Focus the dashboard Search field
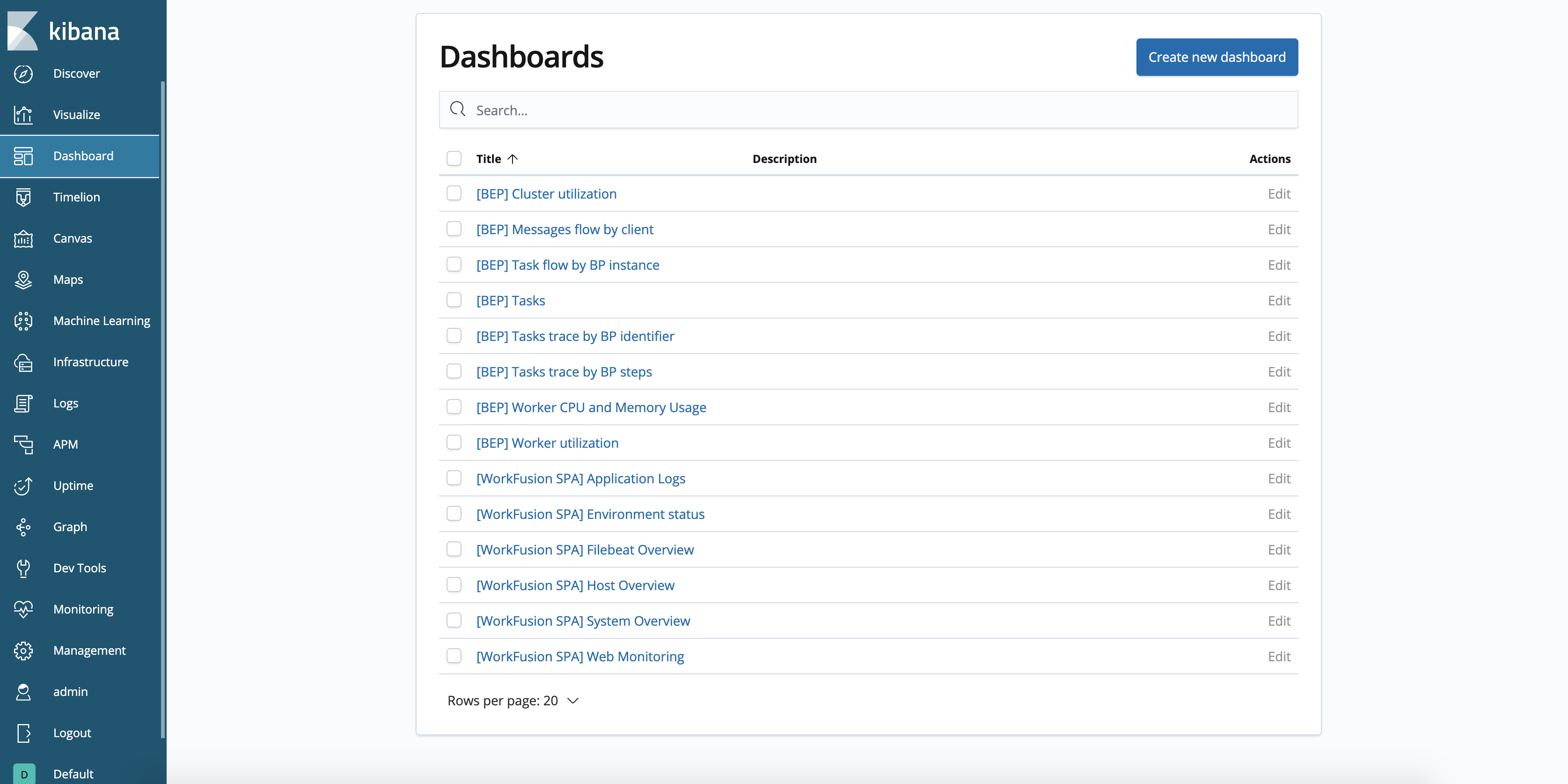Screen dimensions: 1568x784 pos(868,110)
